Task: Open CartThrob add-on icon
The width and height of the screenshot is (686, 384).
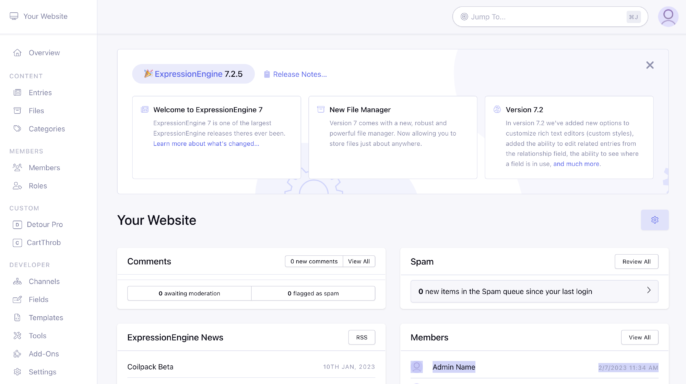Action: (x=17, y=243)
